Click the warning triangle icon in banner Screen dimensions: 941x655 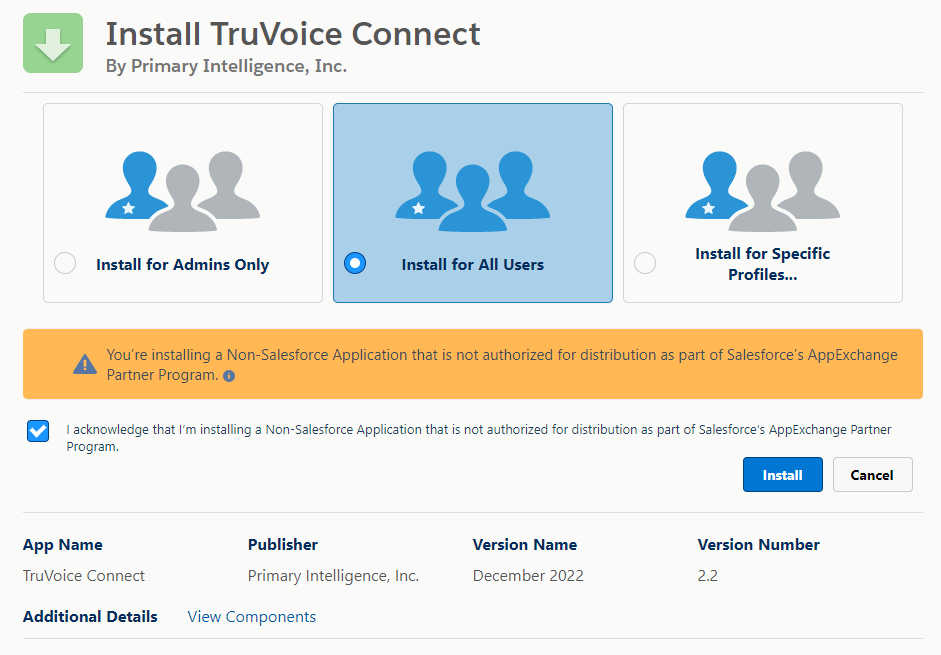click(x=85, y=364)
